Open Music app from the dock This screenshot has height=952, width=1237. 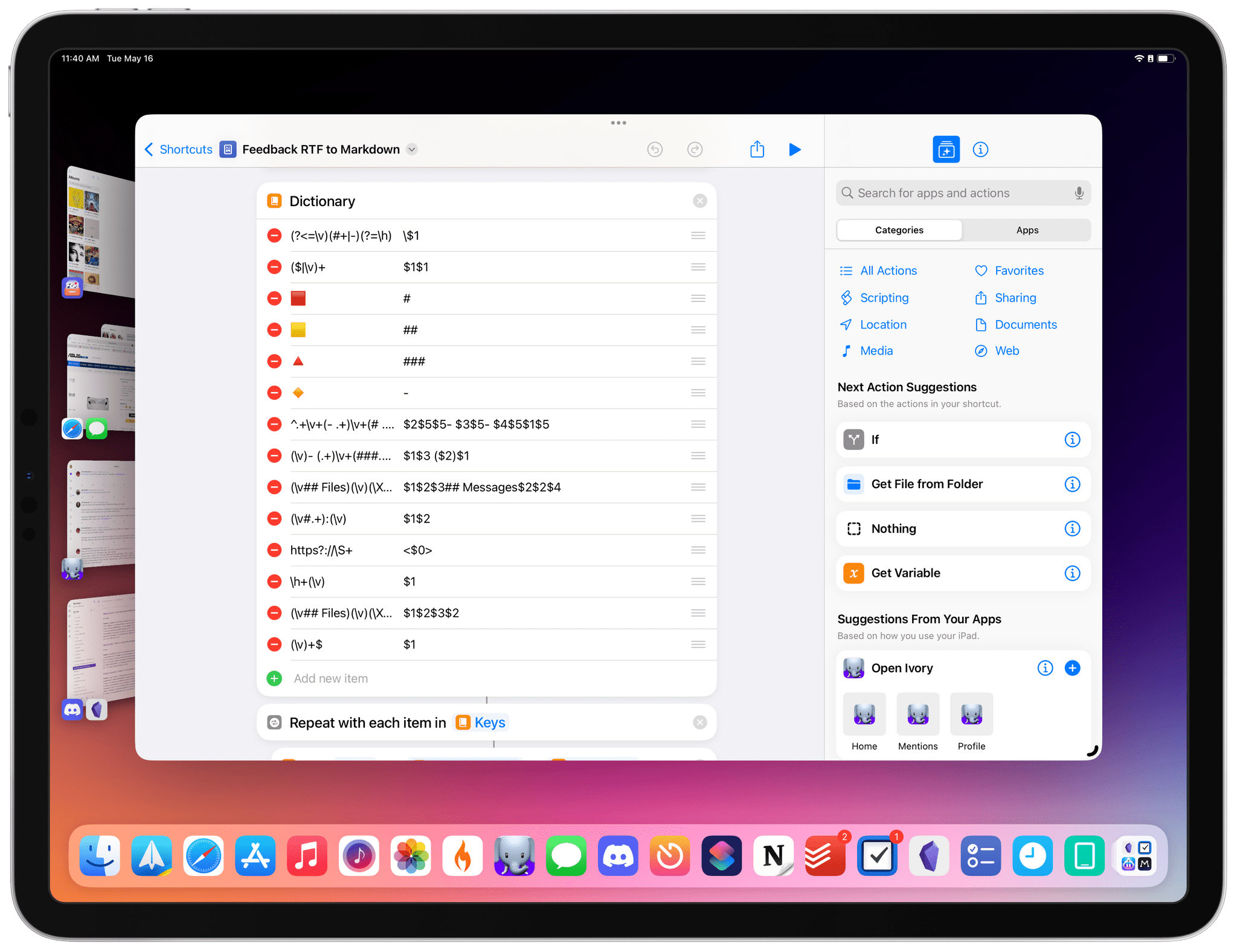pos(307,856)
